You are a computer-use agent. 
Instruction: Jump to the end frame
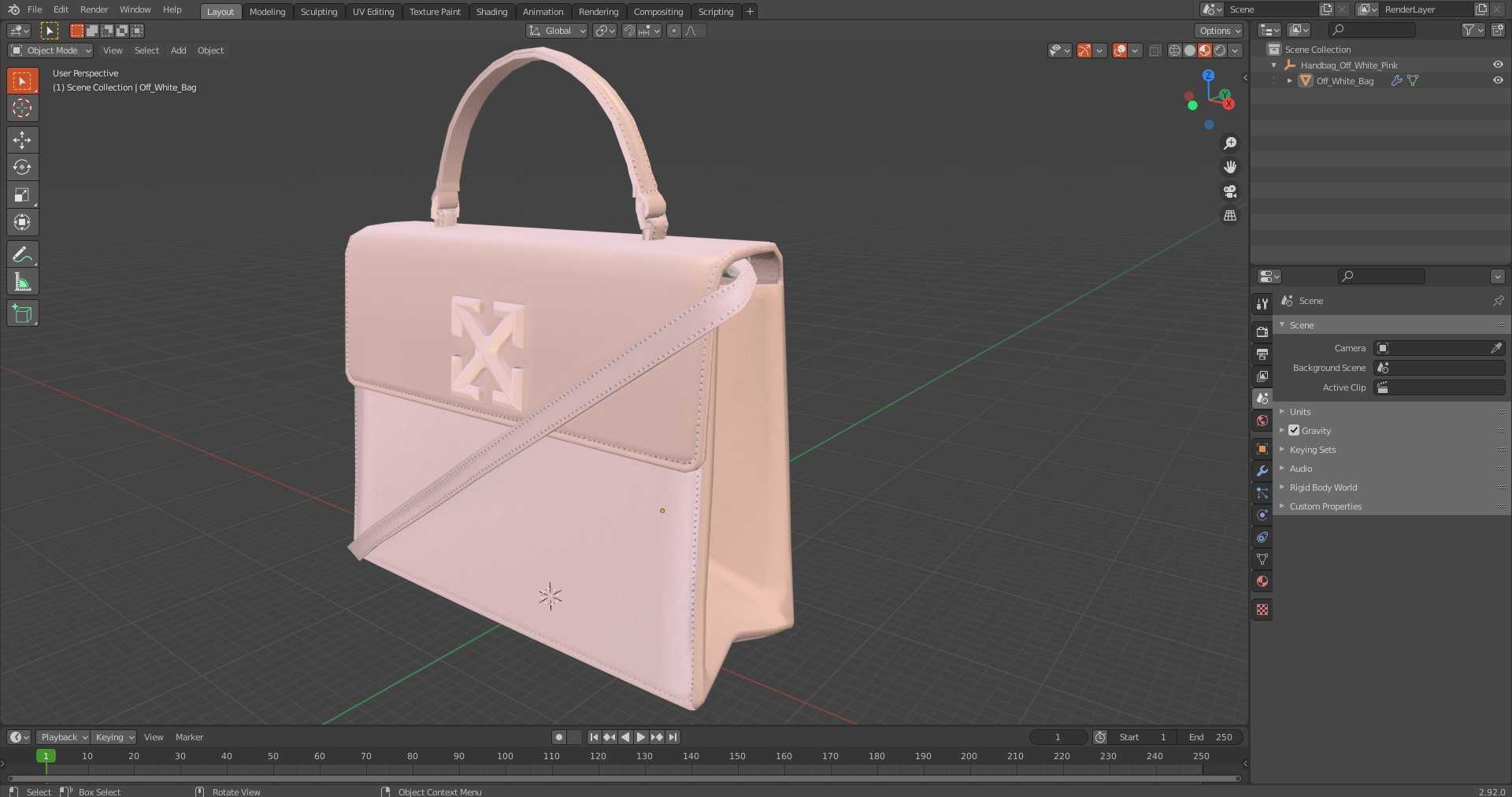coord(673,737)
